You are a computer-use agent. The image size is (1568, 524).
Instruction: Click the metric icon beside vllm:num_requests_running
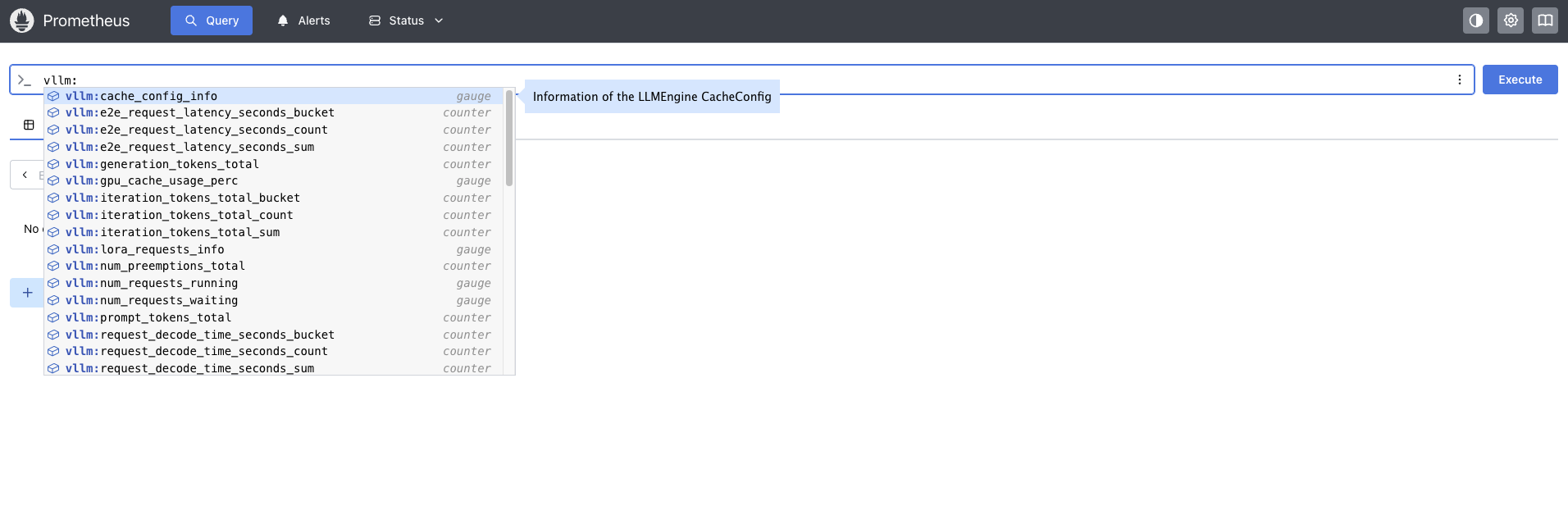point(53,283)
